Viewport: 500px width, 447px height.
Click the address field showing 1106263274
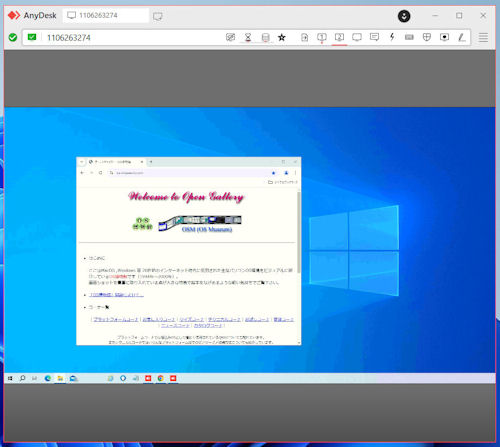(133, 37)
